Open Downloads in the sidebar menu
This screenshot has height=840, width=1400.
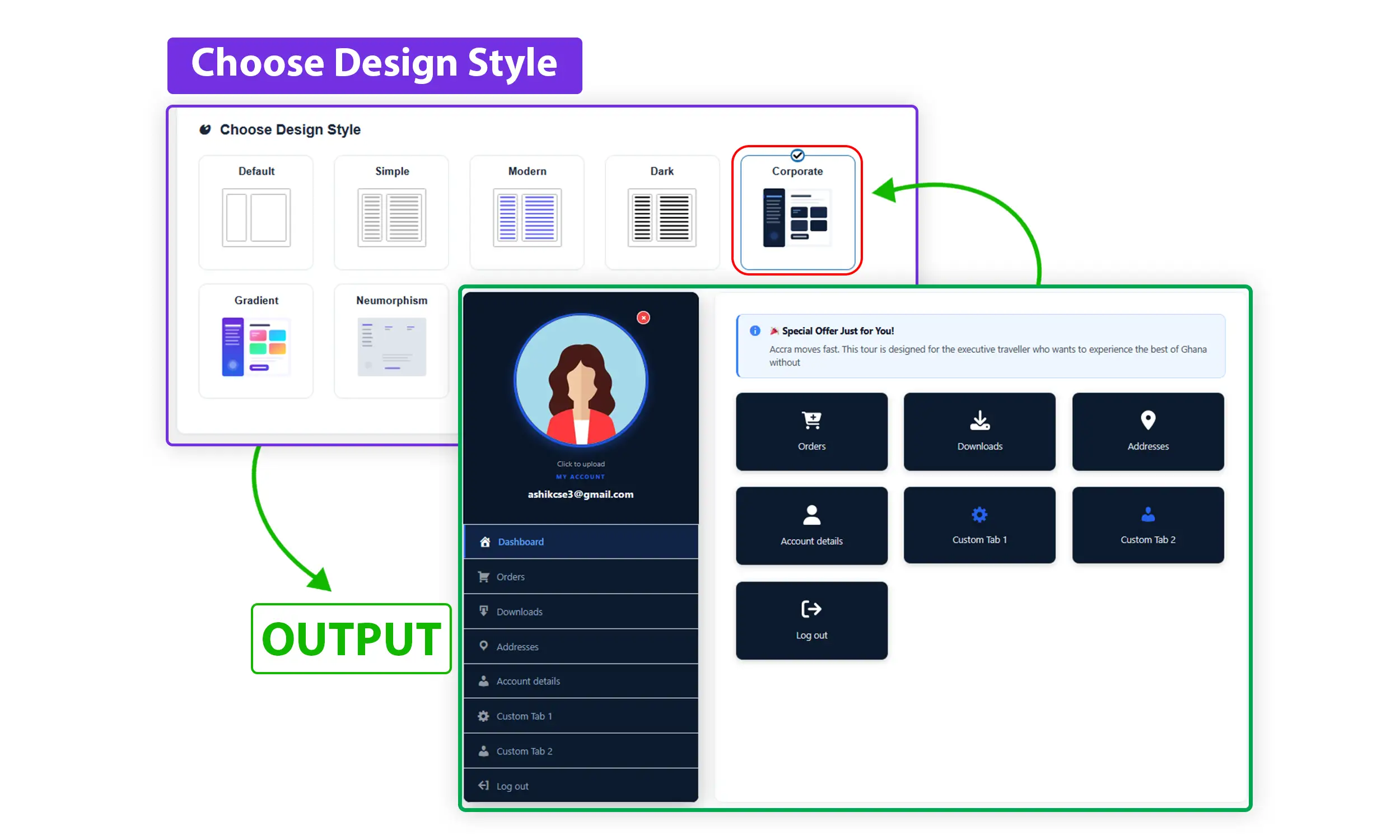580,612
